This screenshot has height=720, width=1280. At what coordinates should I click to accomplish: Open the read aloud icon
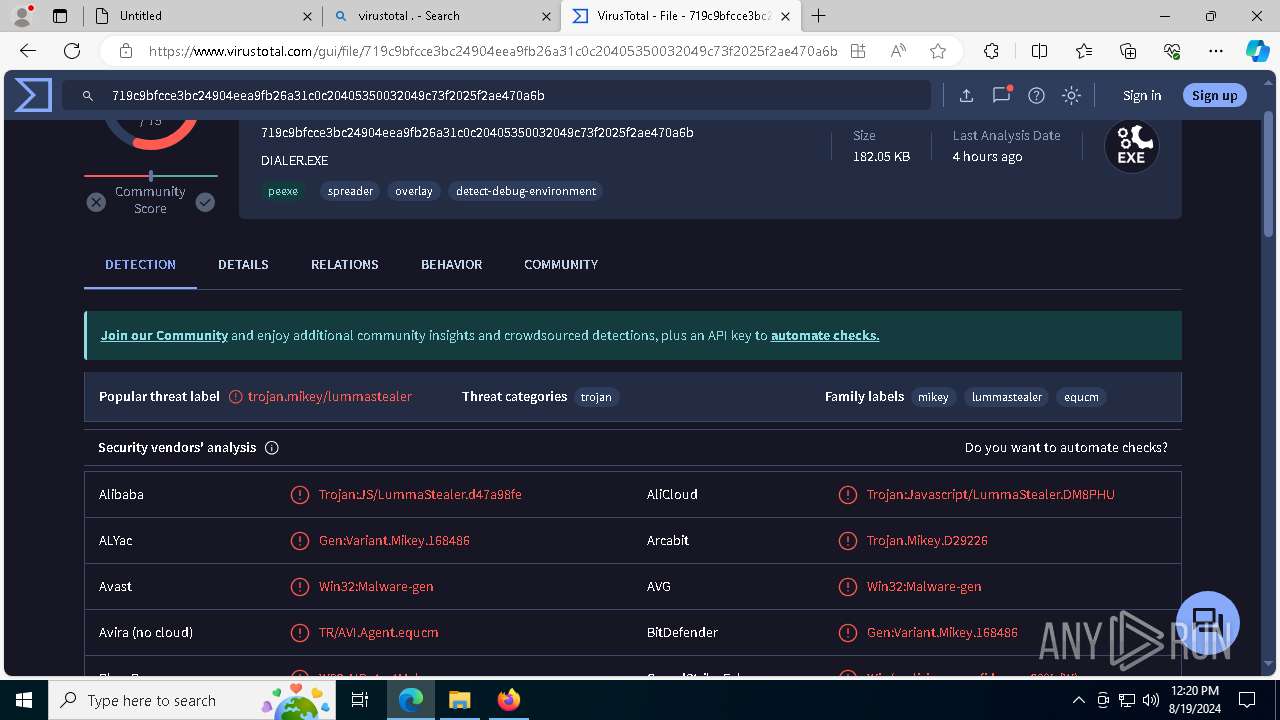tap(898, 51)
